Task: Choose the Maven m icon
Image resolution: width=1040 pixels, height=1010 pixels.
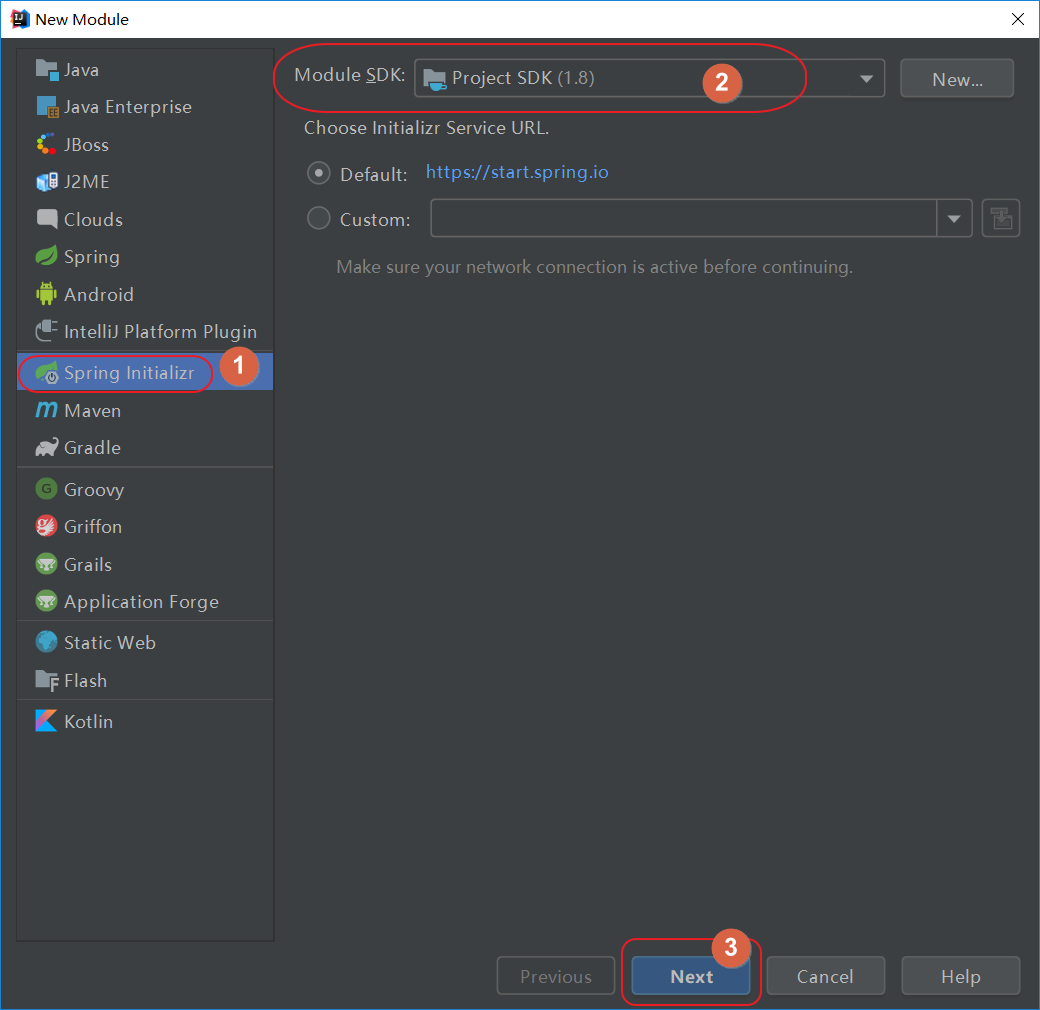Action: [x=46, y=410]
